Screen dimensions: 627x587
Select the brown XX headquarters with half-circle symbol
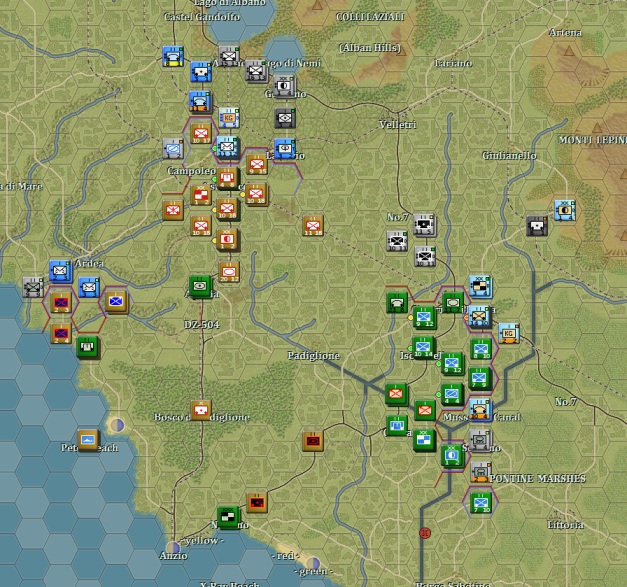click(228, 239)
